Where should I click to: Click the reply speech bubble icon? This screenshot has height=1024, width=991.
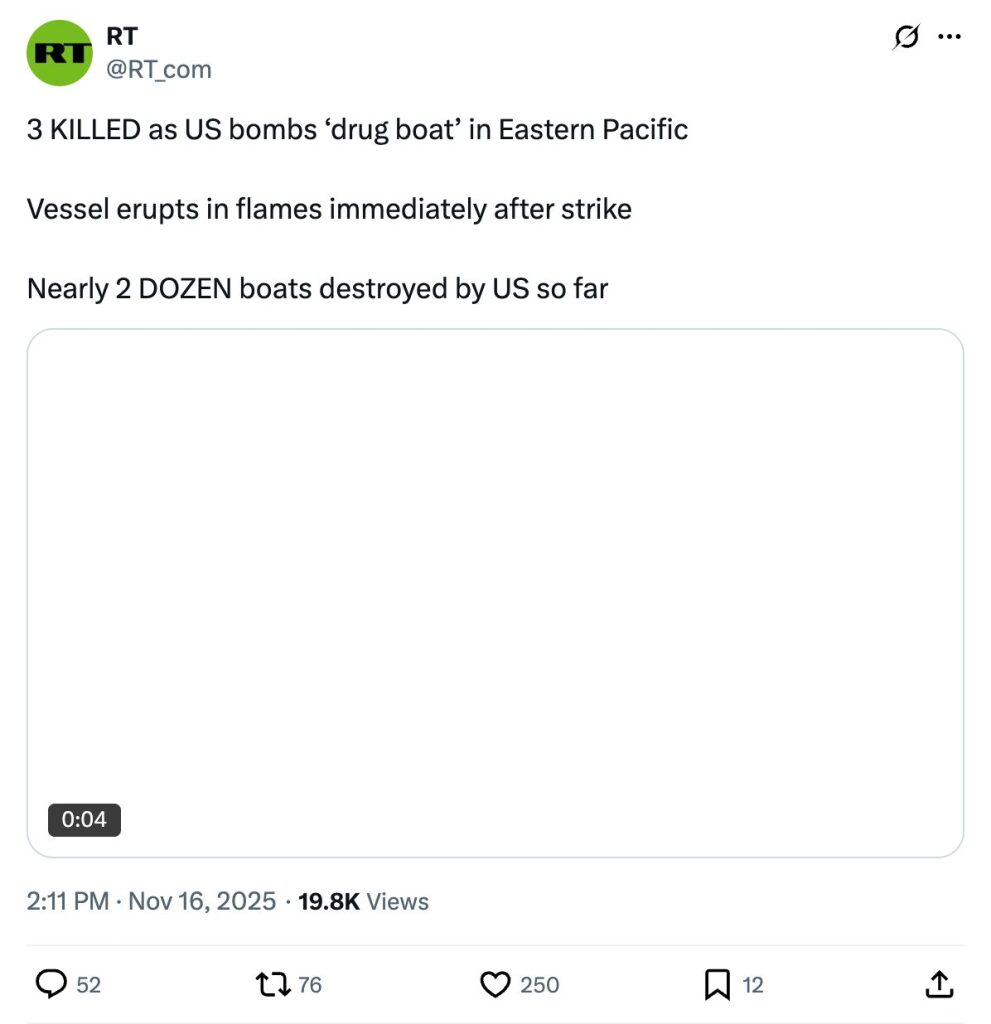[51, 985]
